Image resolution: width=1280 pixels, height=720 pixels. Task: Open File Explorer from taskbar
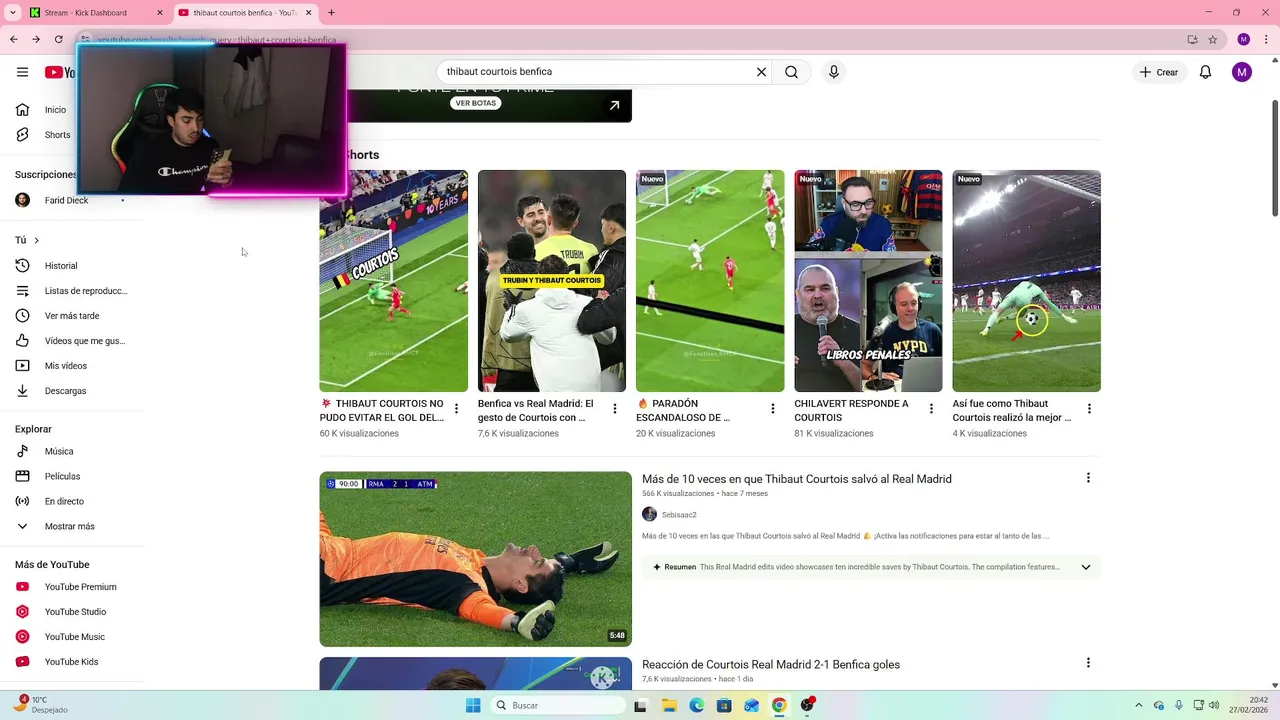[x=669, y=705]
